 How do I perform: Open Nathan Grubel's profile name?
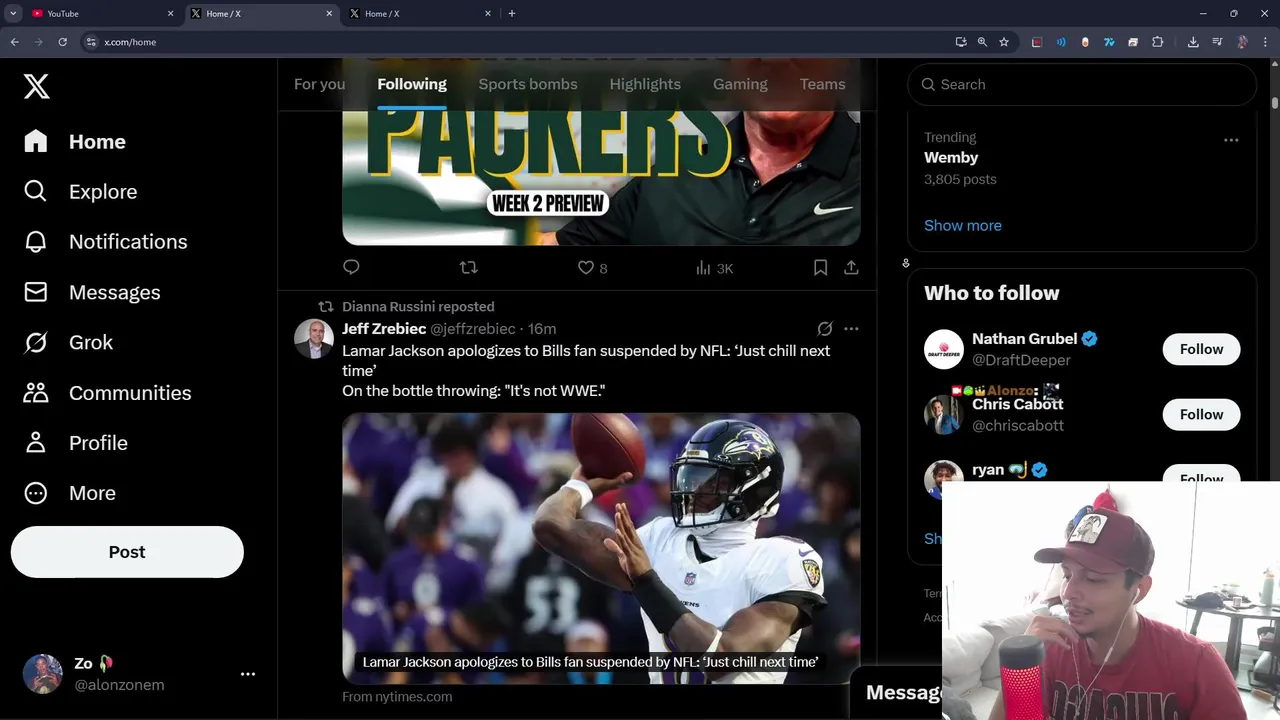[x=1024, y=338]
